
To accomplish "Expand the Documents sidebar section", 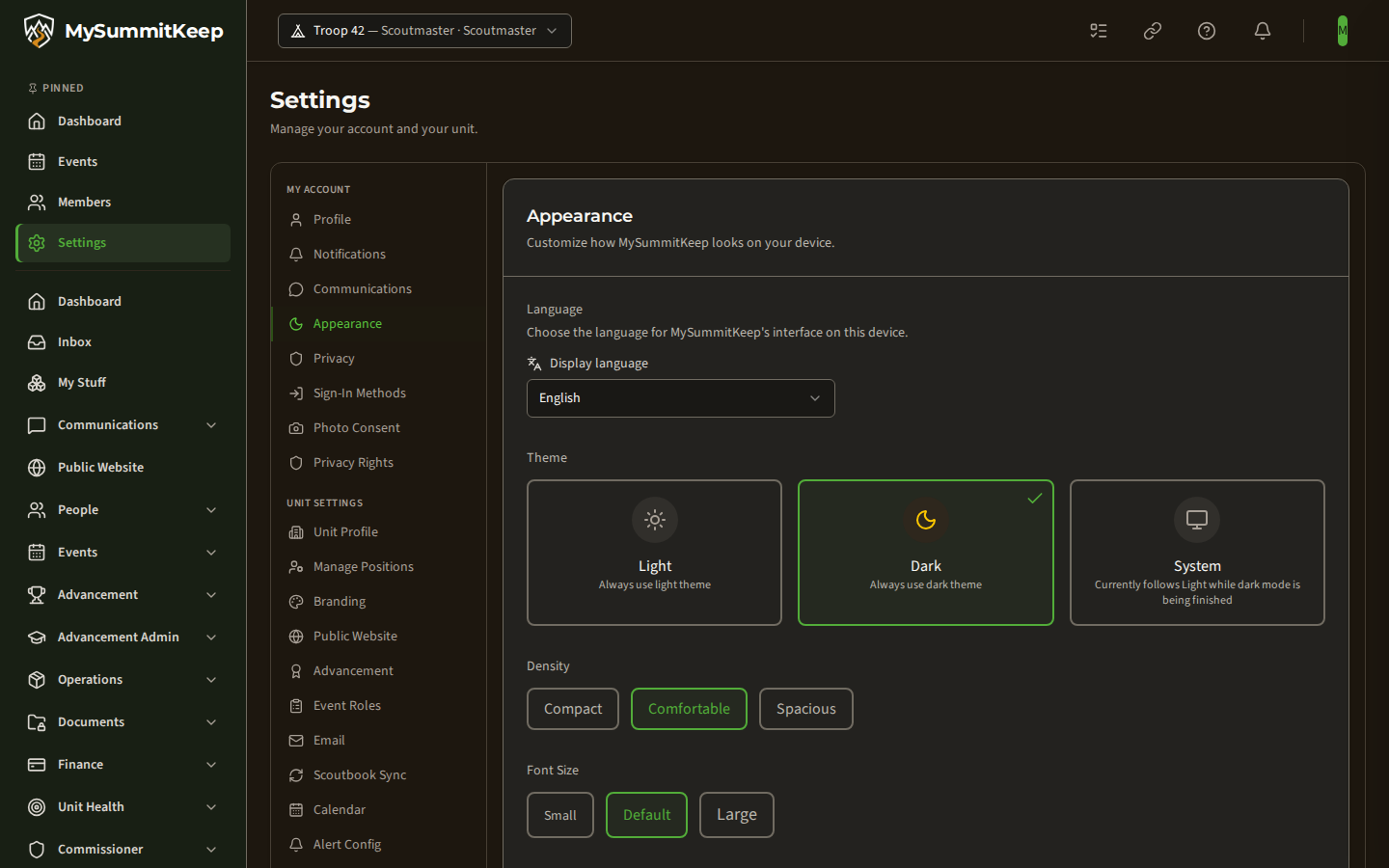I will [123, 722].
